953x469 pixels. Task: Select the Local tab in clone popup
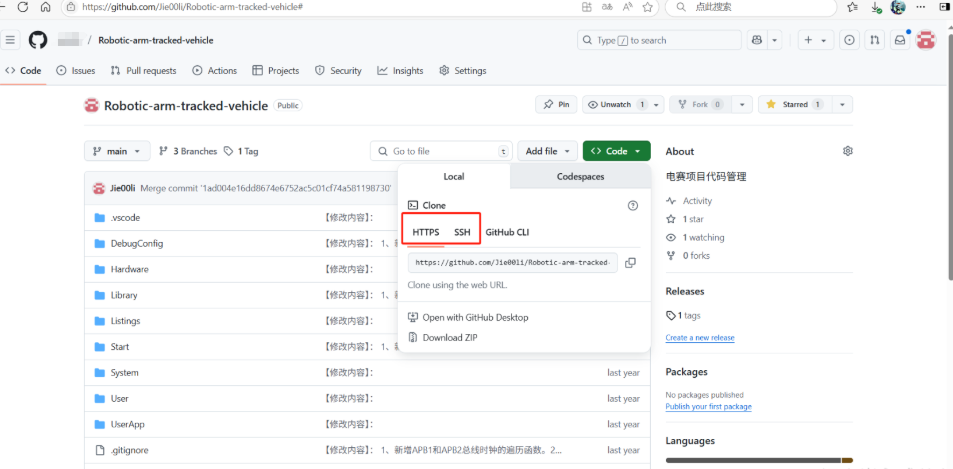[x=454, y=177]
